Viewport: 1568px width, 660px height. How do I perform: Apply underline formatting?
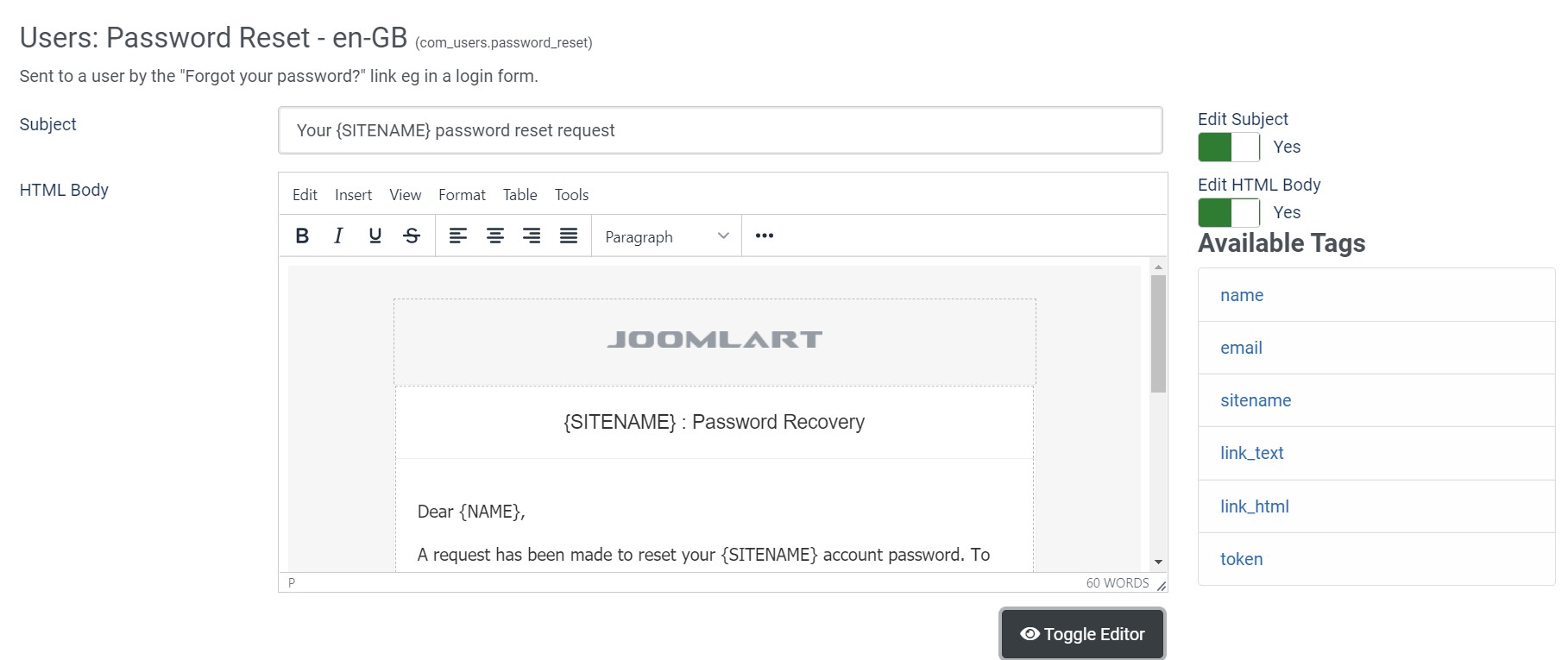[x=375, y=236]
